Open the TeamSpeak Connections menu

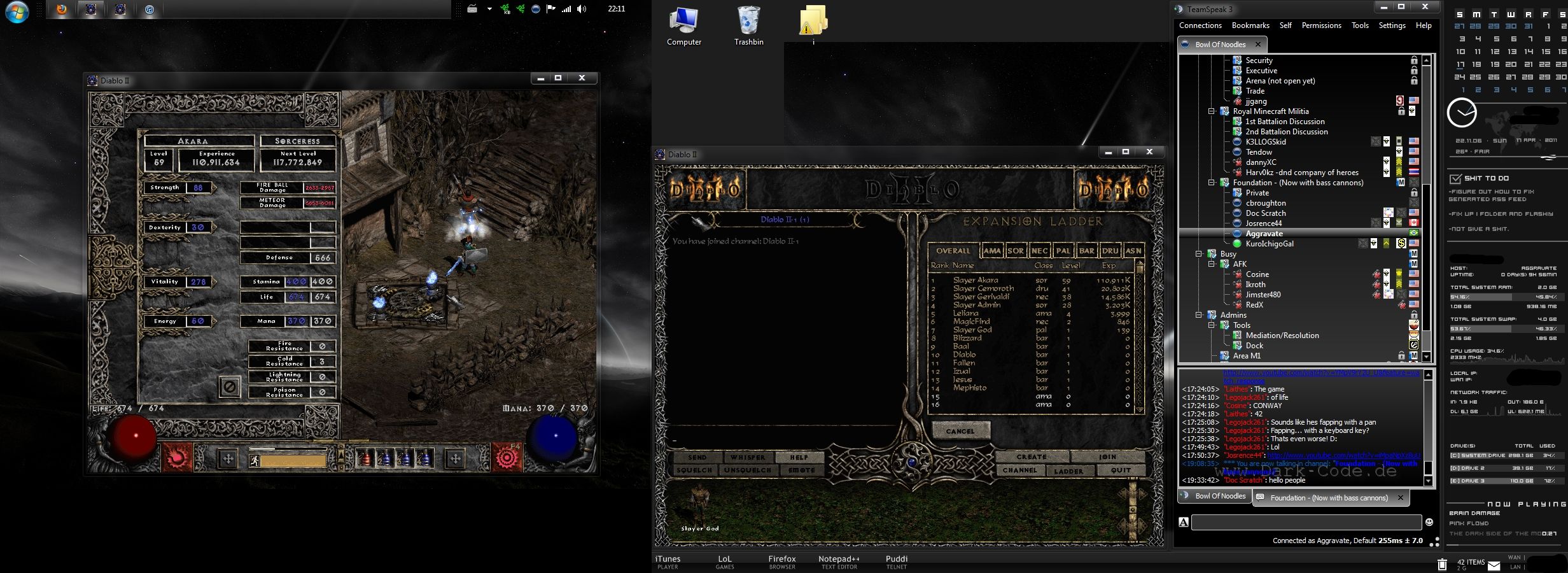(x=1200, y=25)
